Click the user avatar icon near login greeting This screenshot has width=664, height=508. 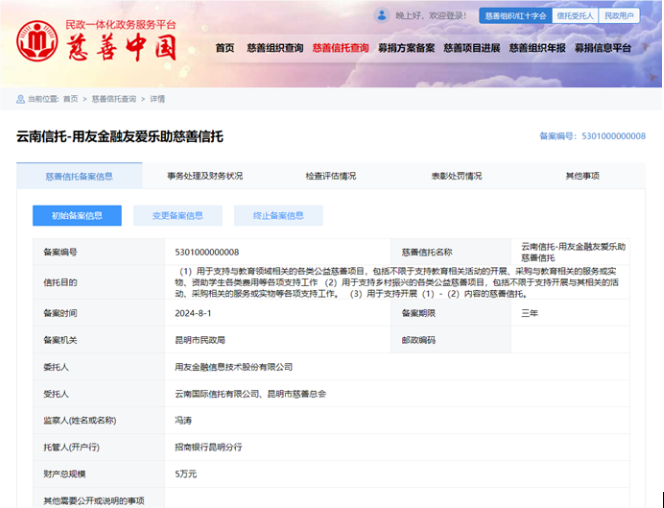pyautogui.click(x=382, y=16)
